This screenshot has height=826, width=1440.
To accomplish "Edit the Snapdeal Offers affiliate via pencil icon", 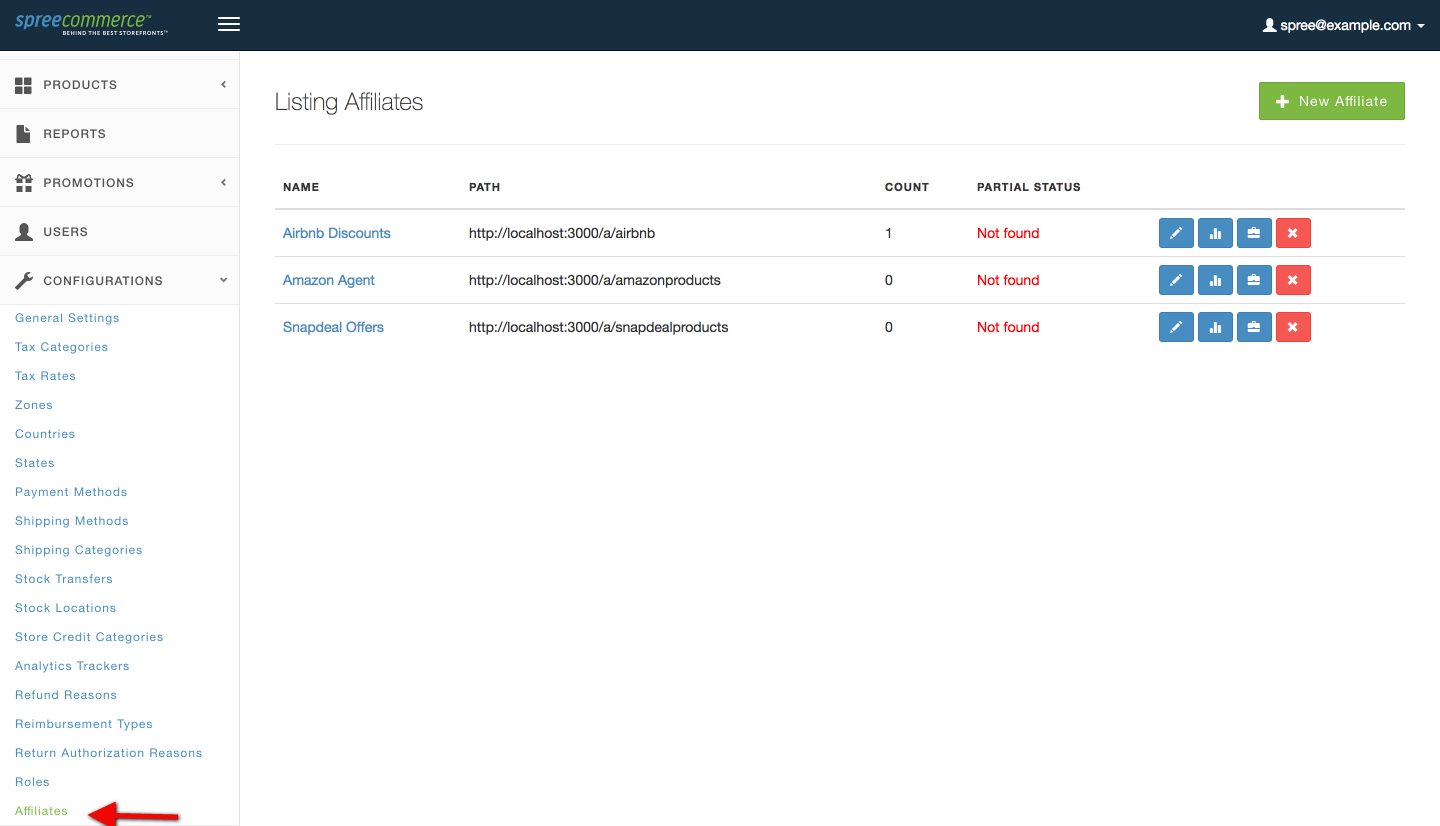I will (x=1176, y=327).
